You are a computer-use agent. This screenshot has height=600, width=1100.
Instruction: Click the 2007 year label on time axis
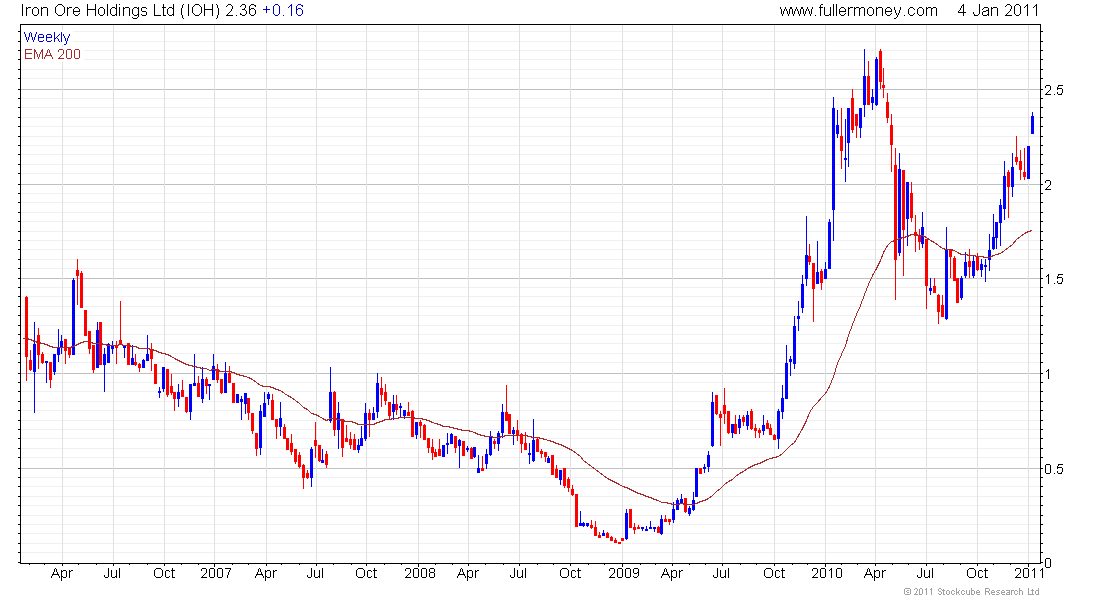215,573
